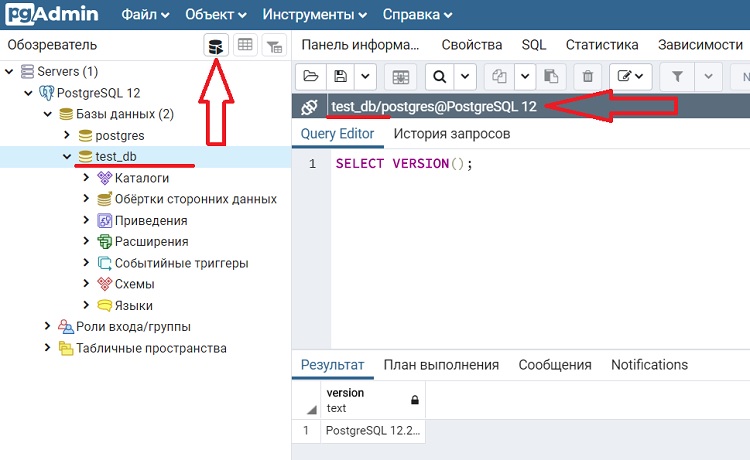Click the Paste clipboard icon
The width and height of the screenshot is (750, 460).
point(549,76)
